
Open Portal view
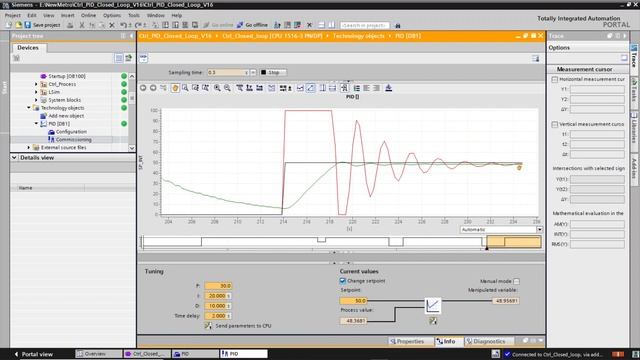click(x=33, y=354)
